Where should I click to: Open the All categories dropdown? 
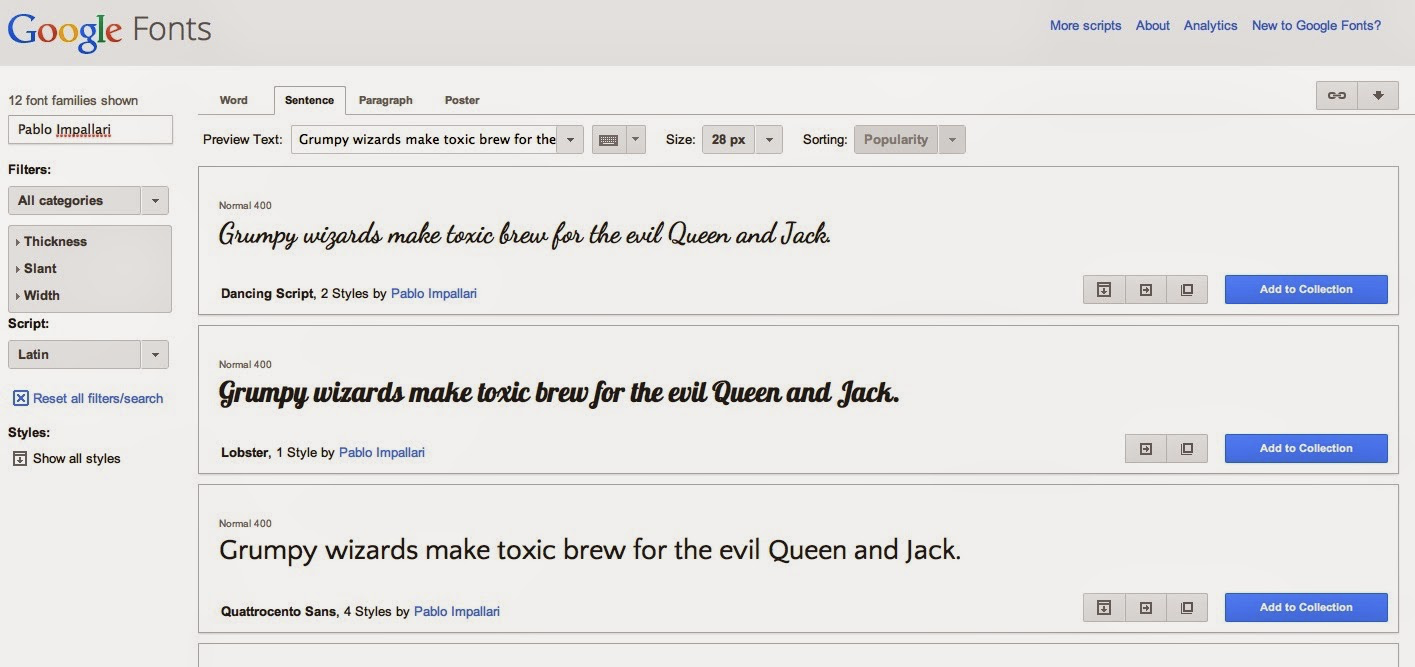pos(88,200)
